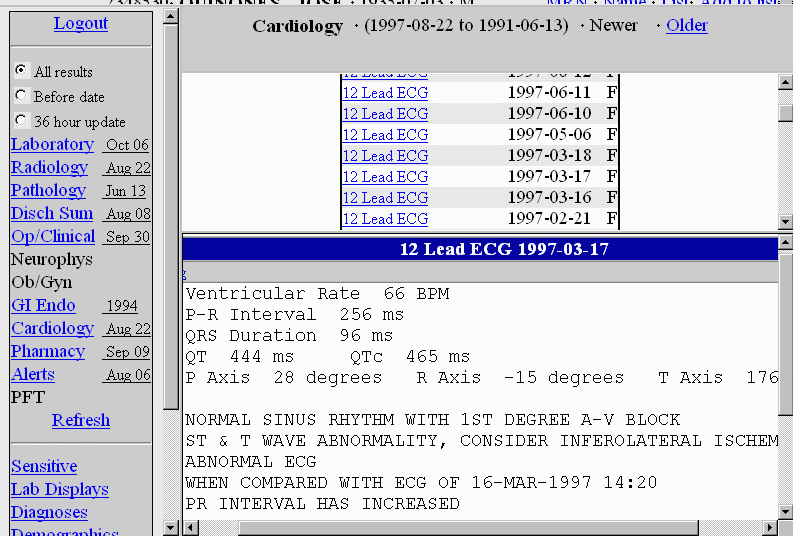Image resolution: width=793 pixels, height=536 pixels.
Task: Open the Laboratory results section
Action: pyautogui.click(x=52, y=144)
